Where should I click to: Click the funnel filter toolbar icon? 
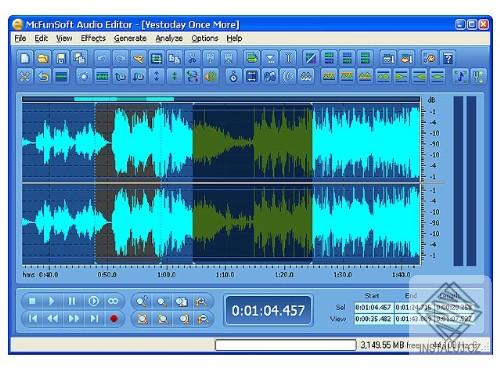click(x=270, y=58)
